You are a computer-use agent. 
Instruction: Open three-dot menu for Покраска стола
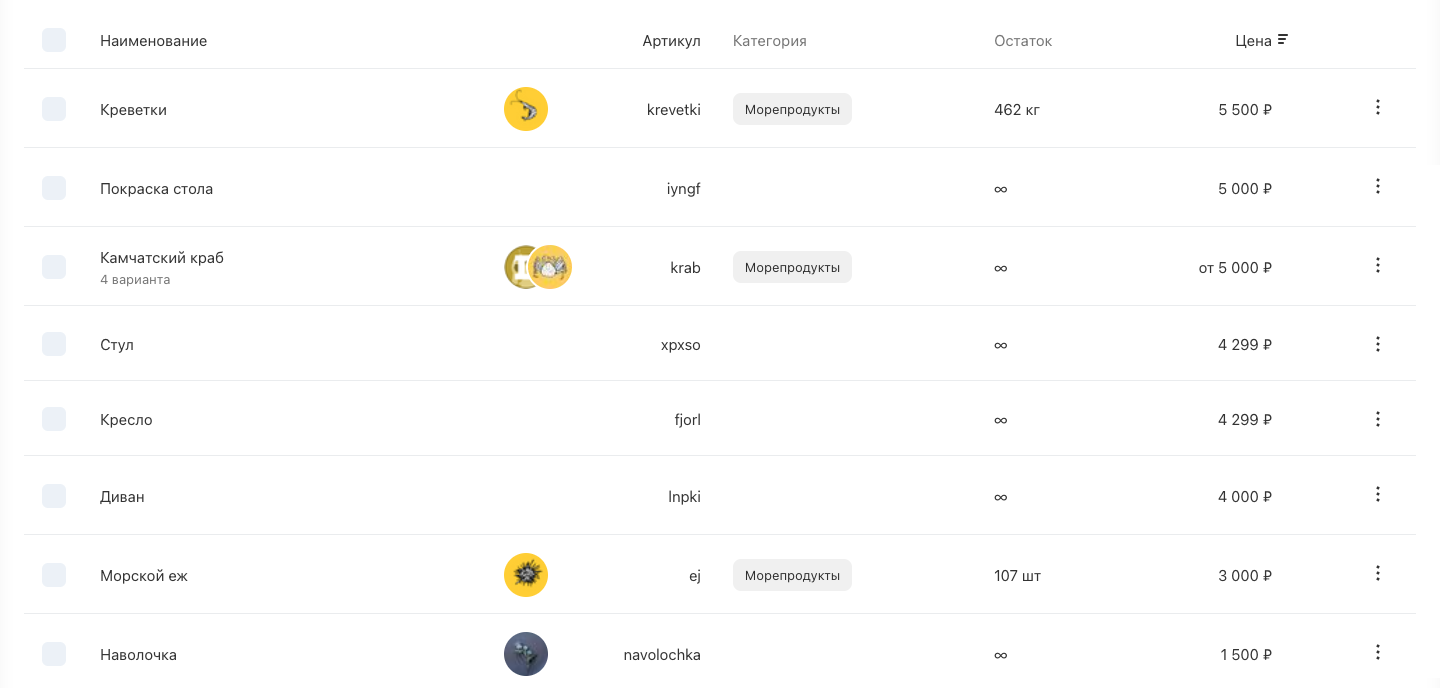pos(1377,186)
